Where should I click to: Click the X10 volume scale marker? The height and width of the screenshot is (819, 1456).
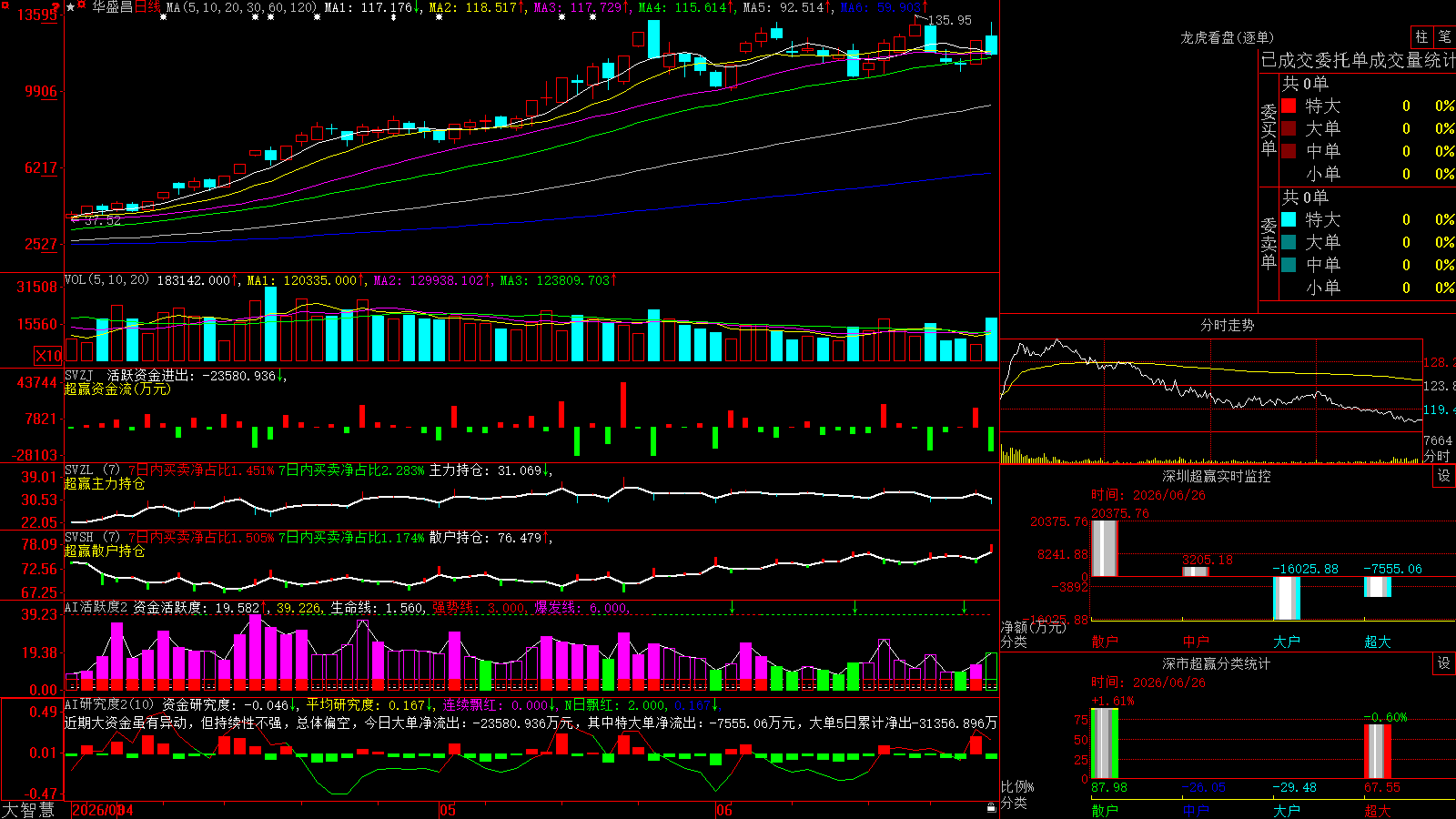click(x=48, y=356)
